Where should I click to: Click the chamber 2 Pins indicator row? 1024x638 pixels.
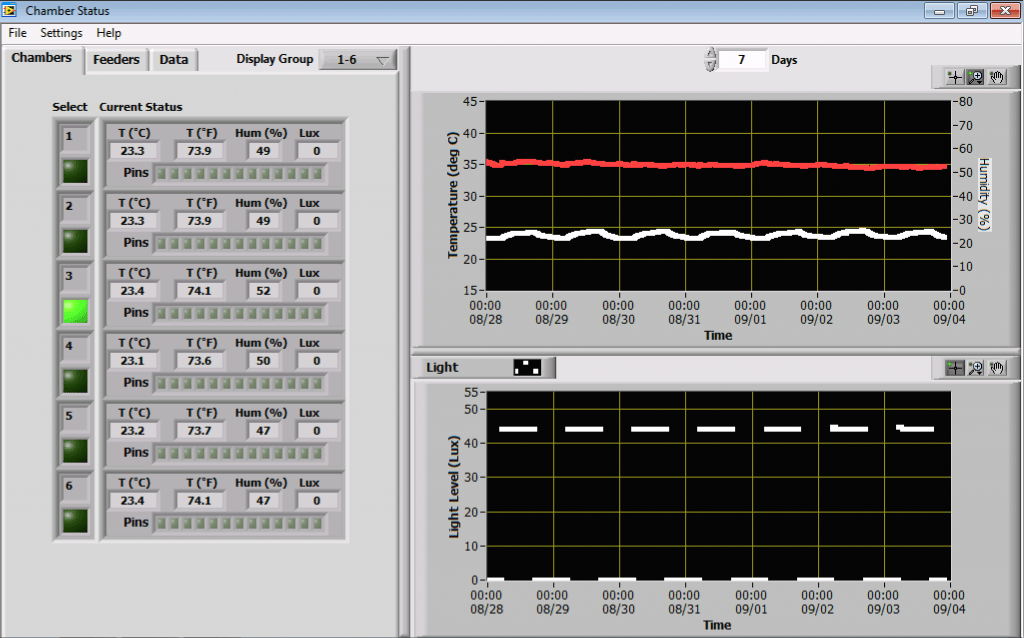click(240, 244)
